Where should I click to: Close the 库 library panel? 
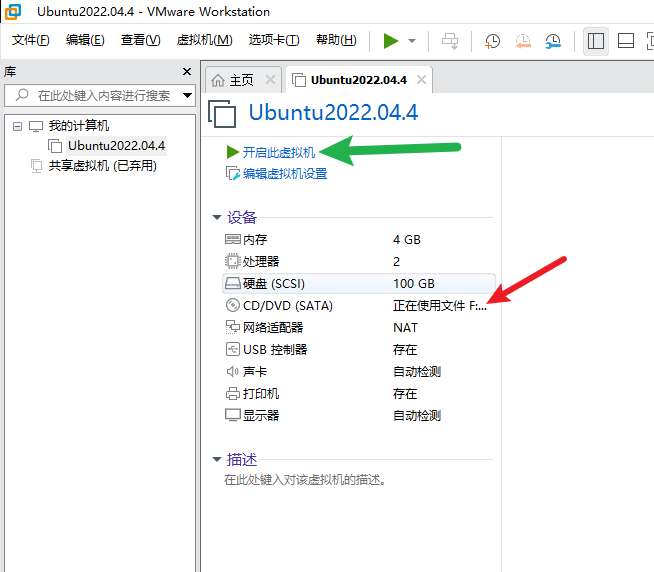[187, 72]
